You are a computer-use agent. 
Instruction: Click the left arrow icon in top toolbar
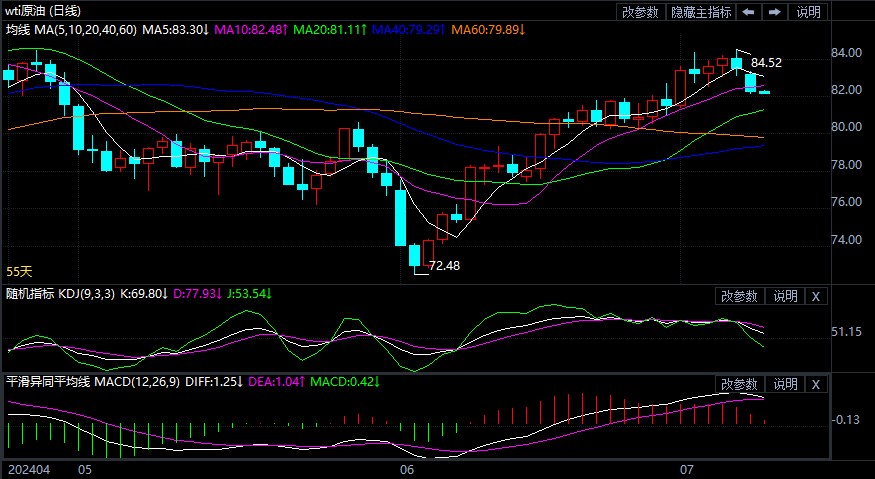[749, 12]
